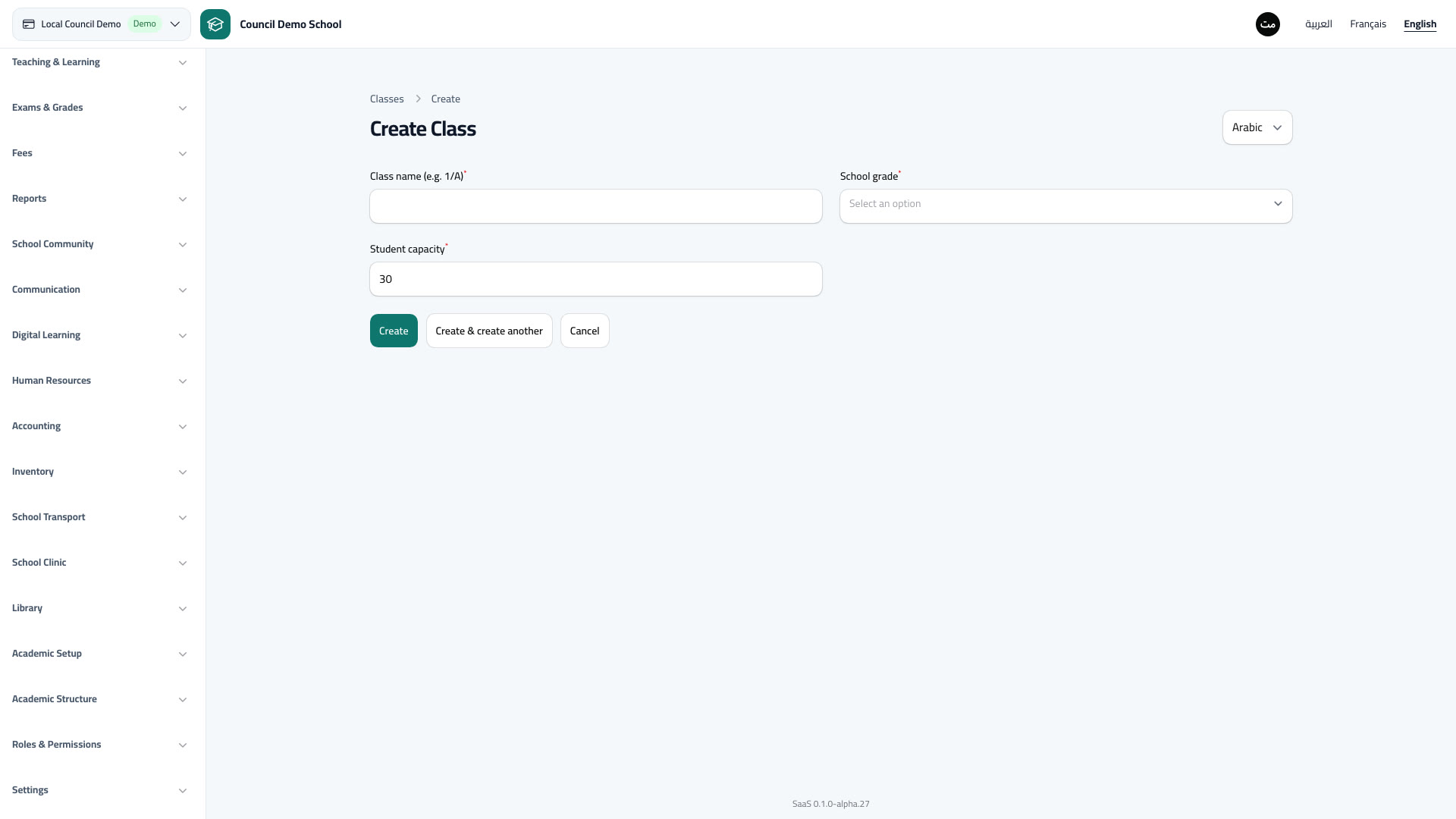Switch interface language to العربية
Image resolution: width=1456 pixels, height=819 pixels.
1319,24
